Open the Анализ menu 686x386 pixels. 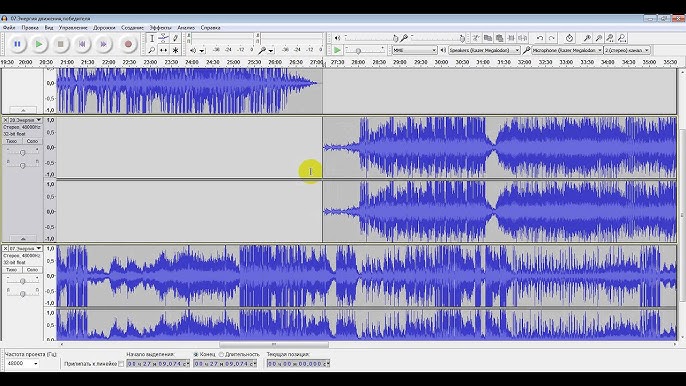point(186,28)
